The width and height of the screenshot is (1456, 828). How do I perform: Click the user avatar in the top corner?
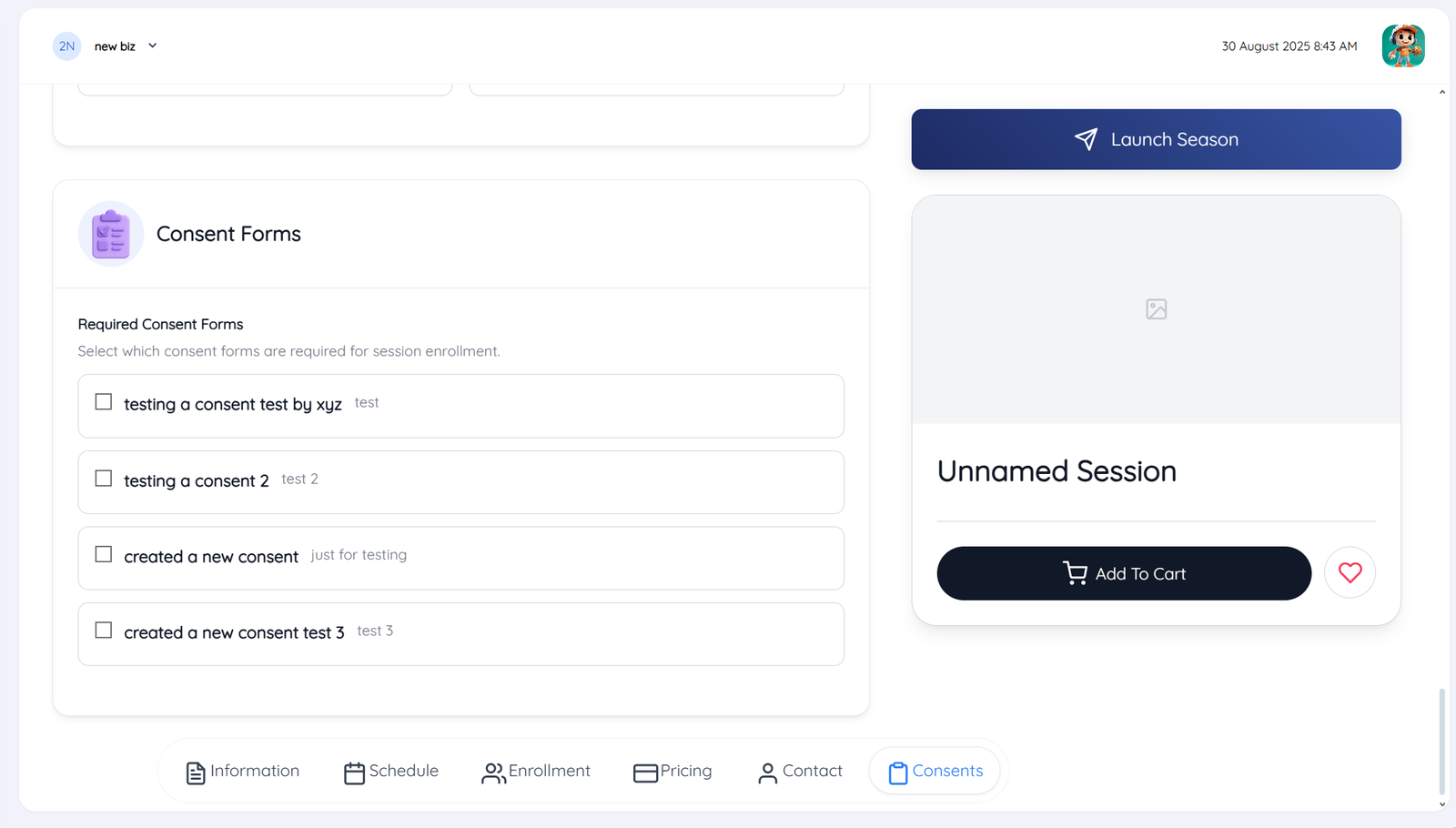pyautogui.click(x=1403, y=45)
